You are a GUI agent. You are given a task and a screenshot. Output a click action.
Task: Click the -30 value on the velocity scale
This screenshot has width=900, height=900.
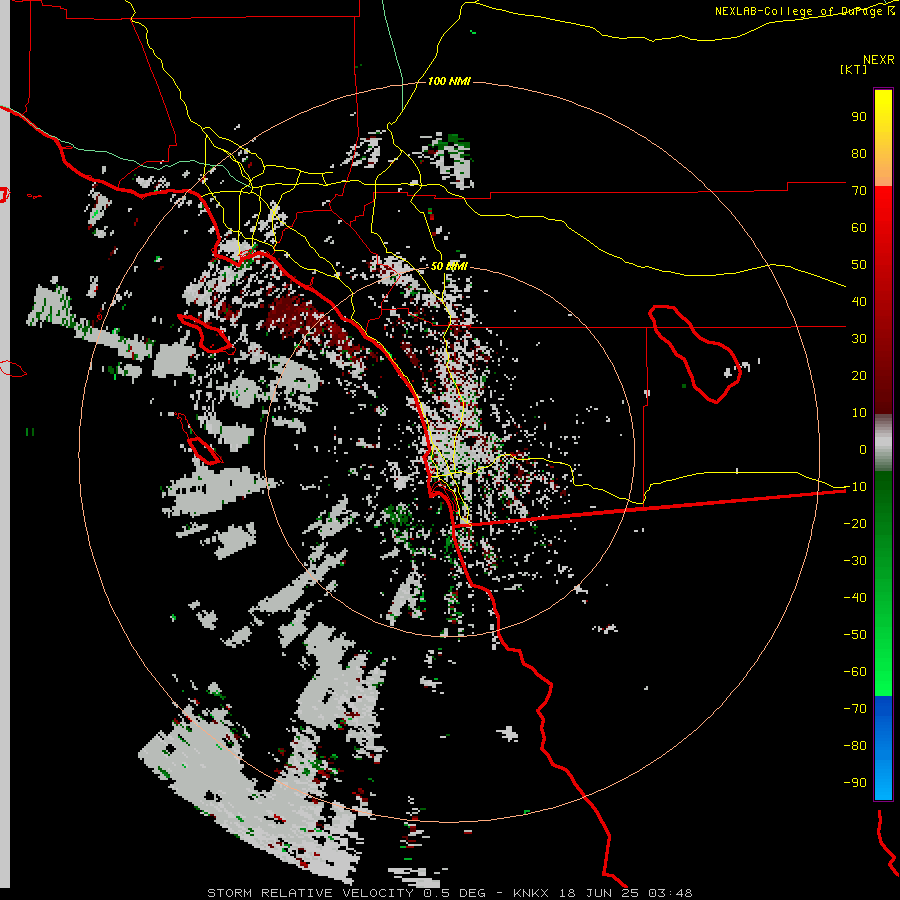click(855, 561)
